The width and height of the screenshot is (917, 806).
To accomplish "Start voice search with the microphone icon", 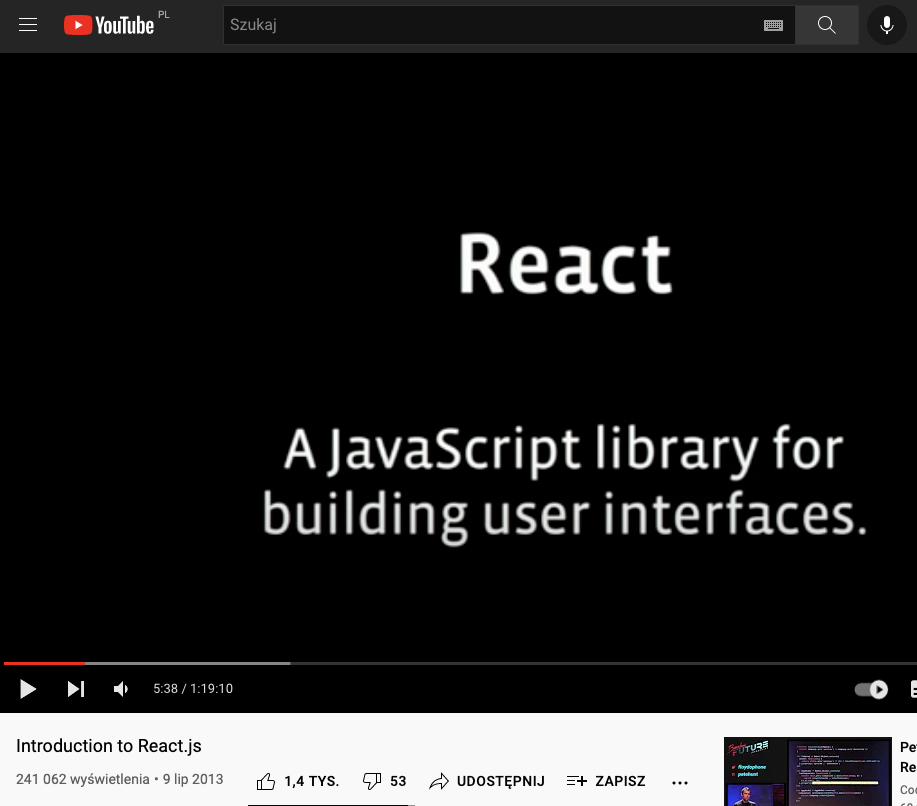I will pos(887,25).
